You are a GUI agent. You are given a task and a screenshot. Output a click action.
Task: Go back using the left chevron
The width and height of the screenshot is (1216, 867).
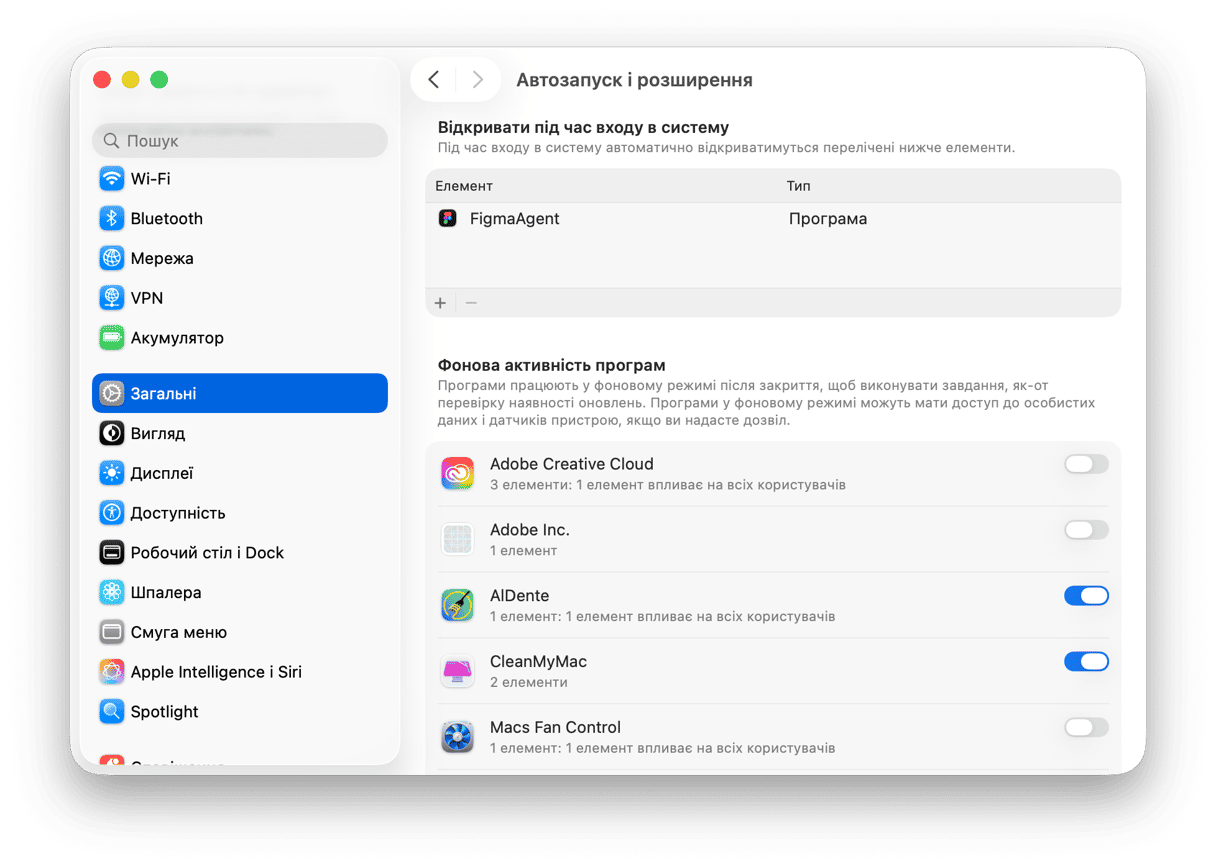[x=433, y=80]
